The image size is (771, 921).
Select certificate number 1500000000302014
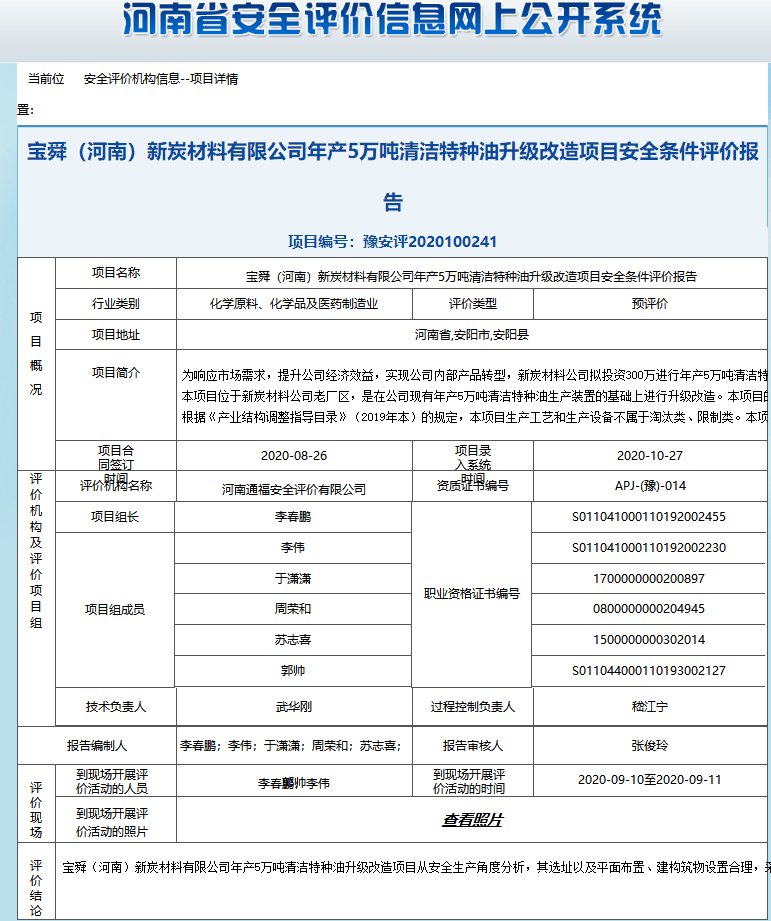click(649, 640)
